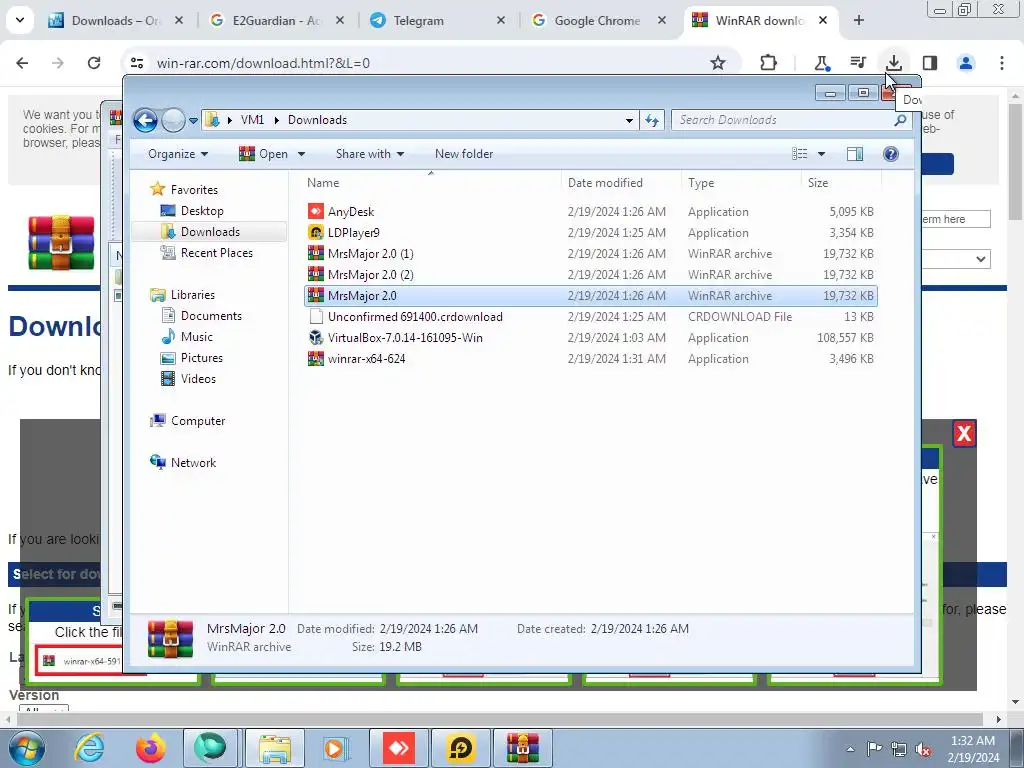This screenshot has width=1024, height=768.
Task: Launch Firefox from the taskbar
Action: [150, 748]
